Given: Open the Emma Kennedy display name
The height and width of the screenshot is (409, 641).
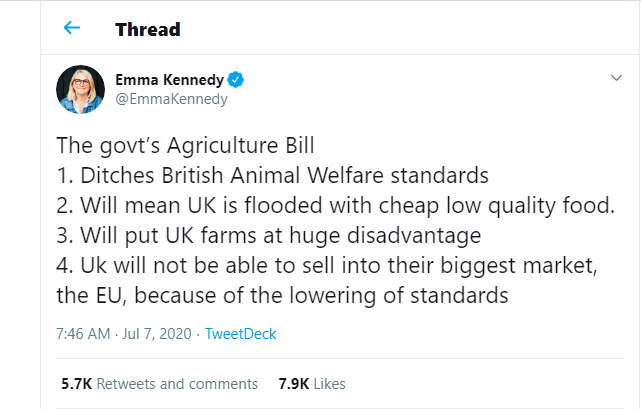Looking at the screenshot, I should (x=169, y=79).
